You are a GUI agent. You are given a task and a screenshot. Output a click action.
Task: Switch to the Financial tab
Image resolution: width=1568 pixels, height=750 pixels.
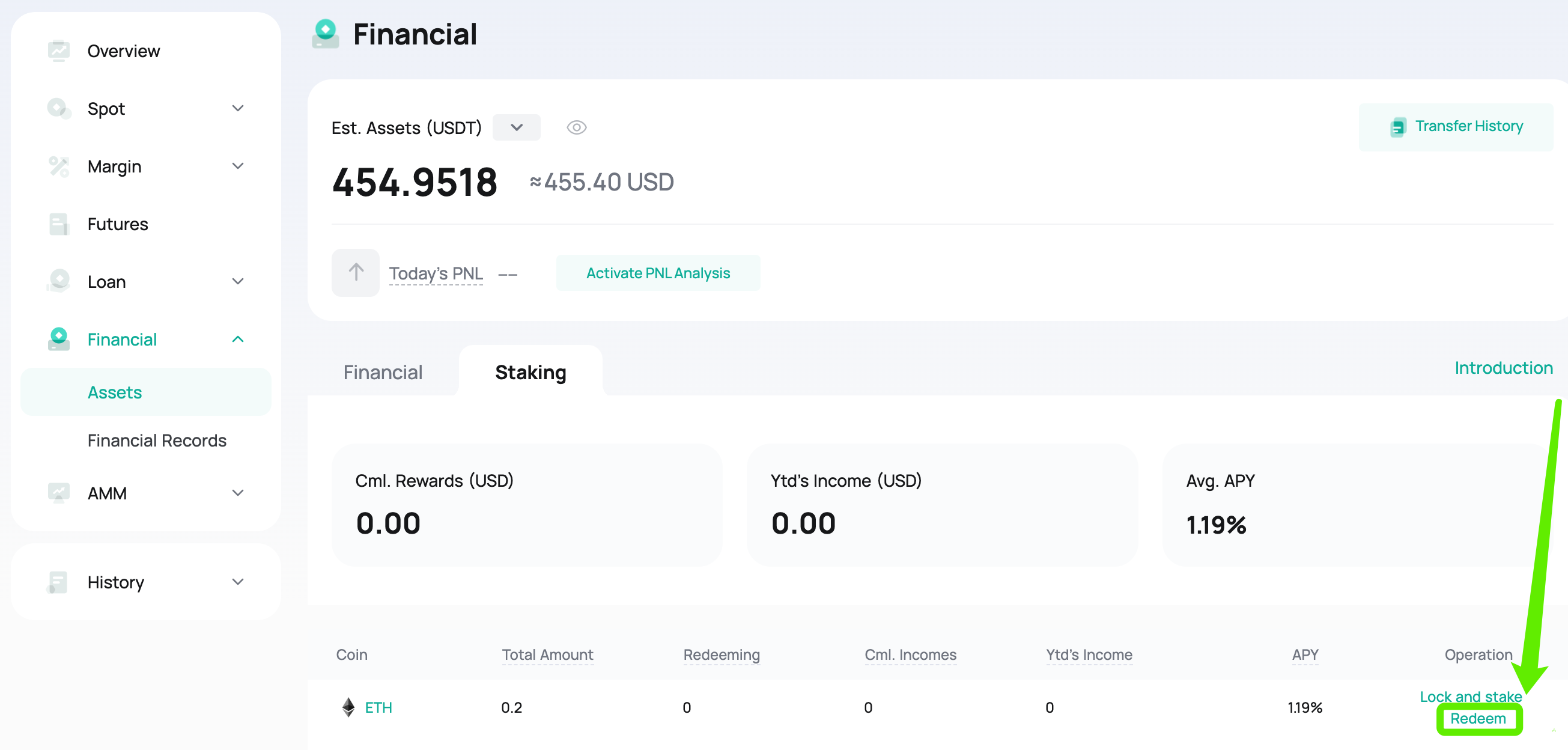point(383,372)
